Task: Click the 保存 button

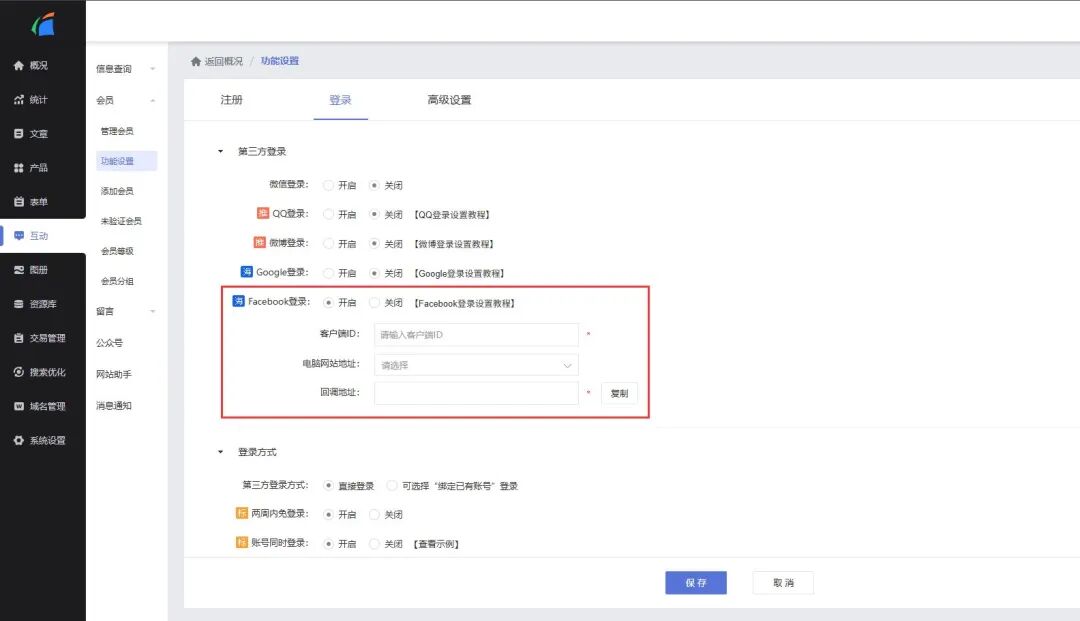Action: (695, 583)
